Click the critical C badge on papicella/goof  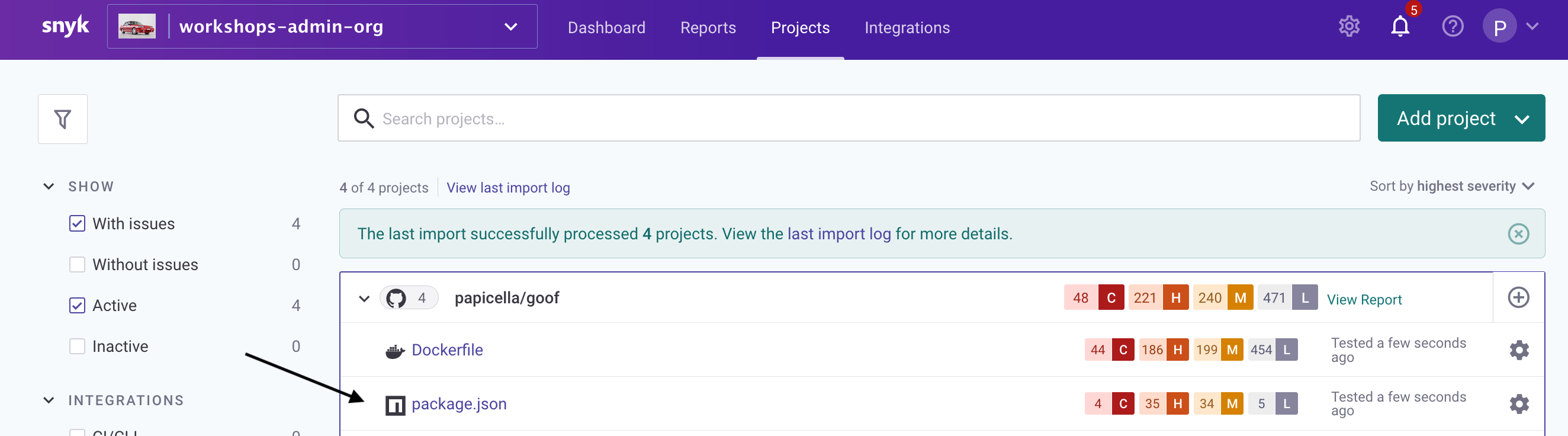click(1111, 299)
